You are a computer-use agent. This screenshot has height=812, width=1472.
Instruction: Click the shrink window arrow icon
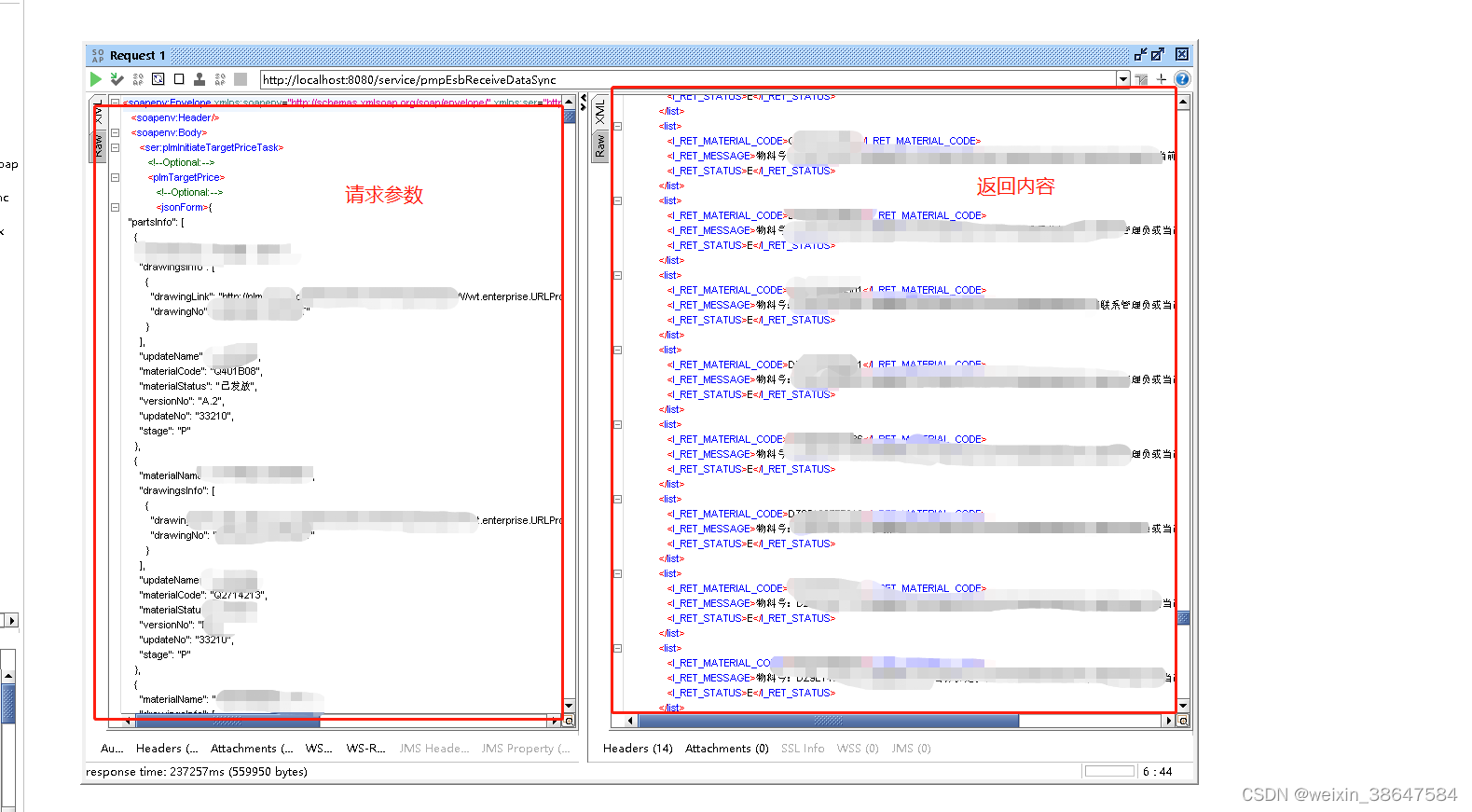tap(1140, 54)
